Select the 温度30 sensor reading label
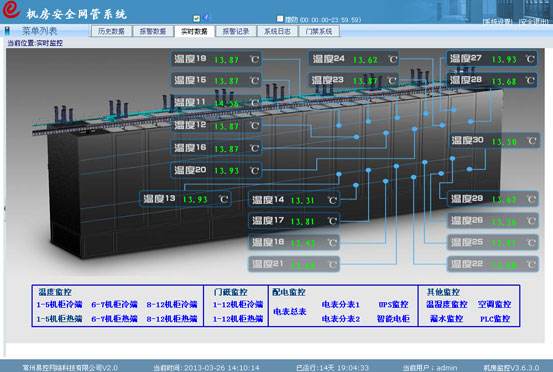Image resolution: width=553 pixels, height=372 pixels. point(495,141)
